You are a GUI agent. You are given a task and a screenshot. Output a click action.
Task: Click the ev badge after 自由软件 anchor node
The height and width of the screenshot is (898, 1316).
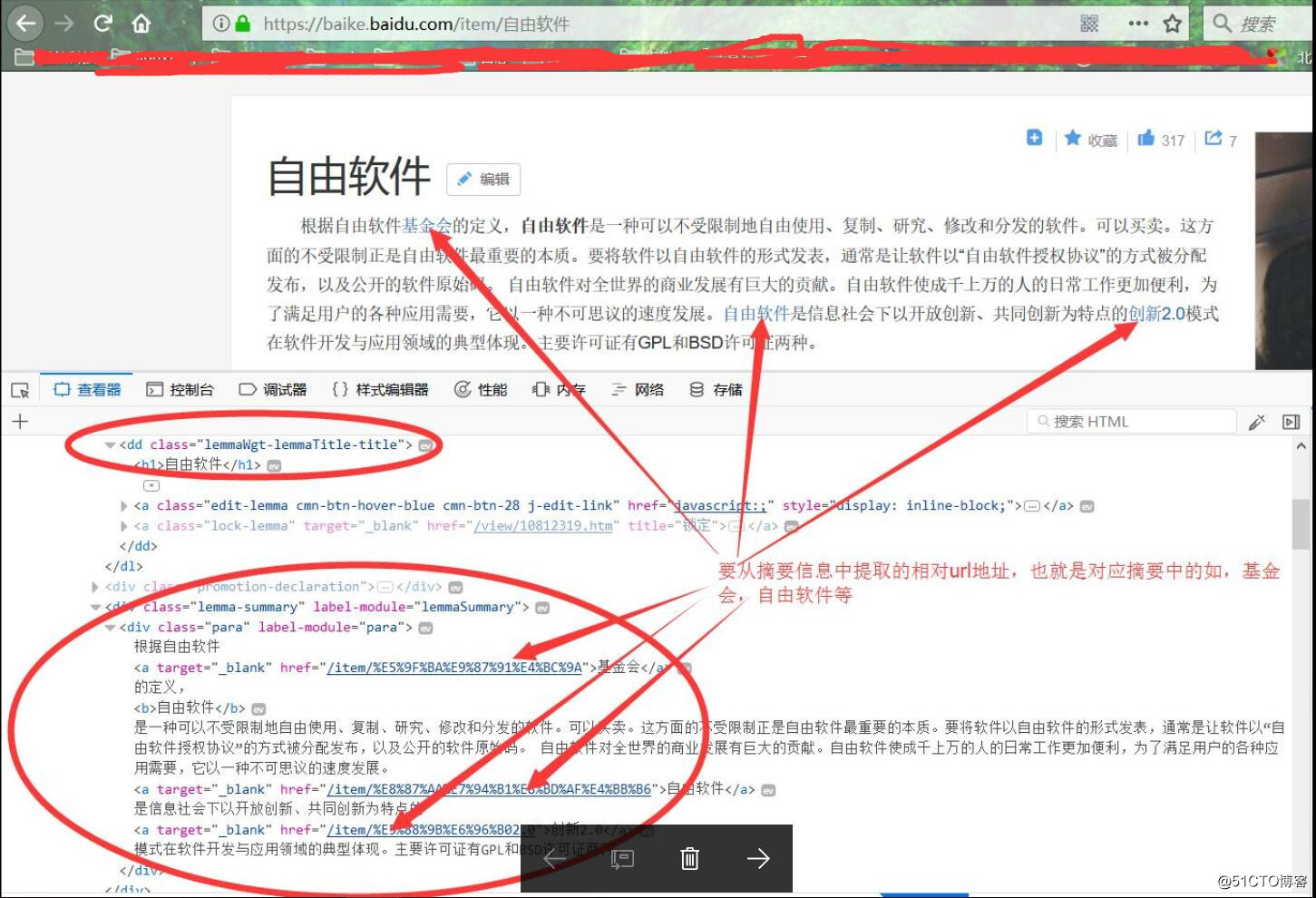pyautogui.click(x=768, y=790)
